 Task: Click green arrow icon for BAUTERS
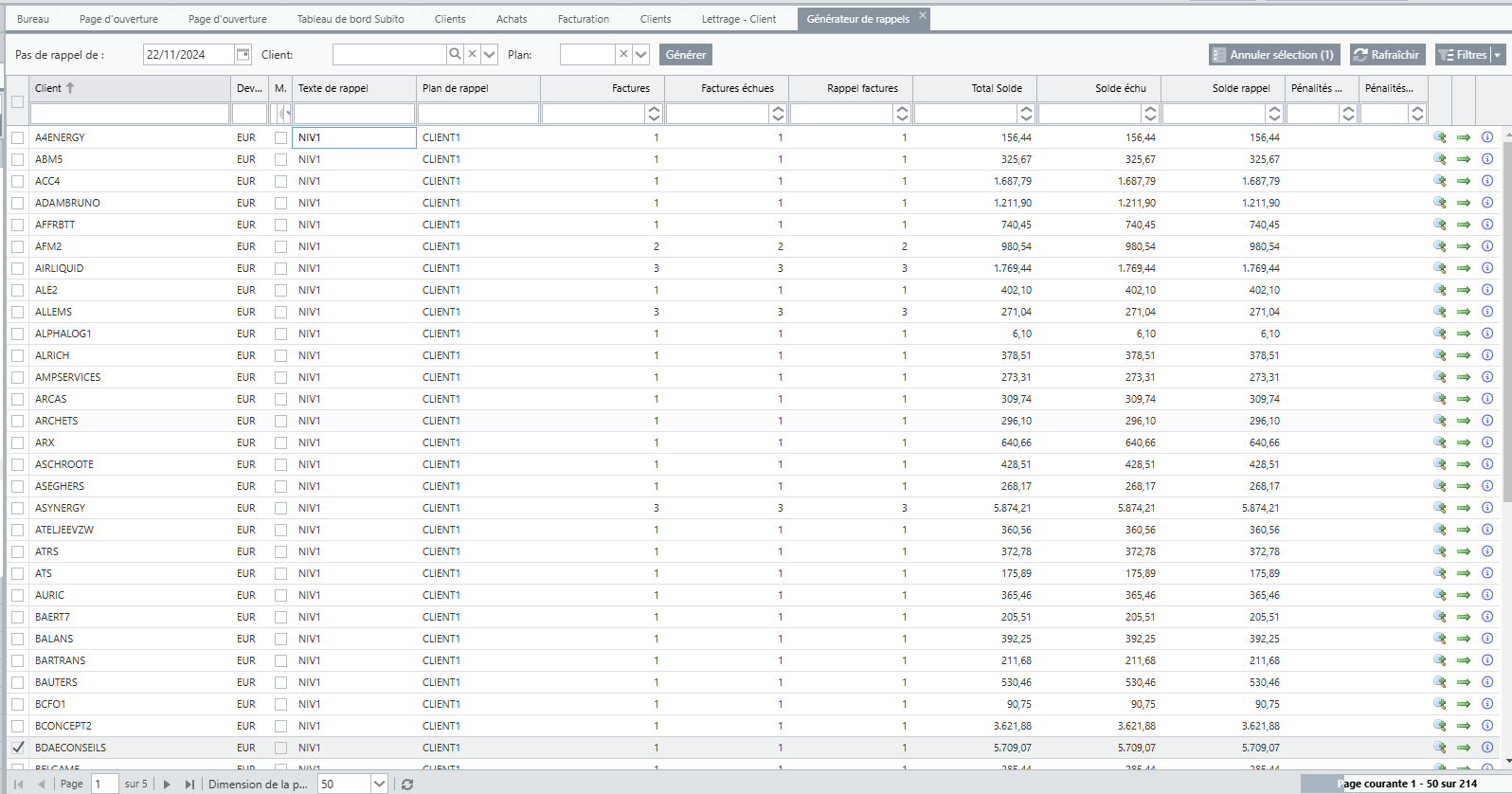click(1464, 682)
